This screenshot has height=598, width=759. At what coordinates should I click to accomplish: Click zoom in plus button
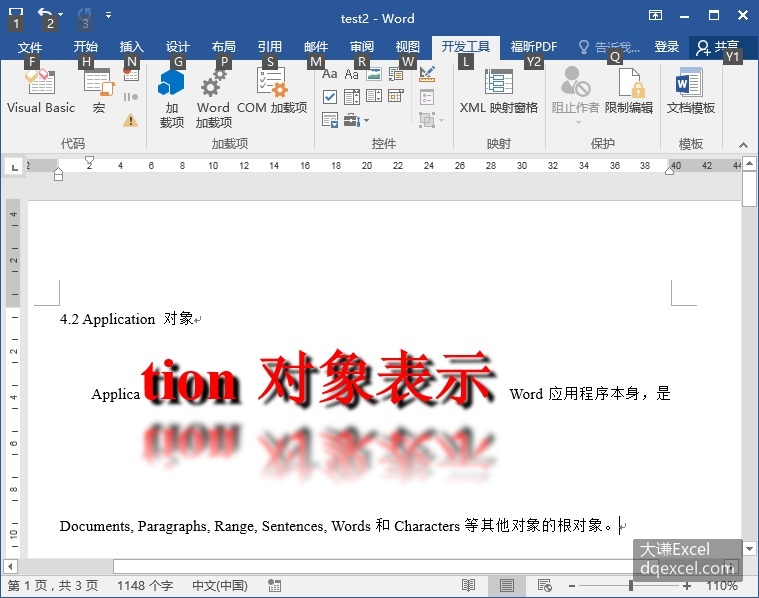[x=687, y=586]
